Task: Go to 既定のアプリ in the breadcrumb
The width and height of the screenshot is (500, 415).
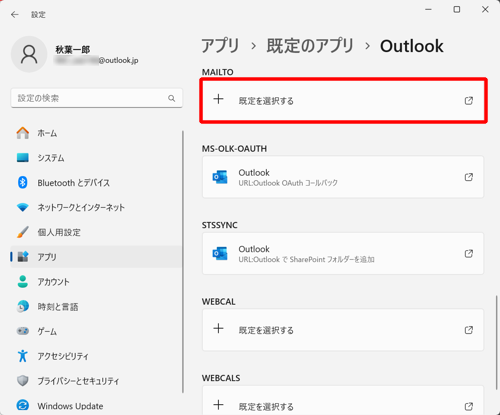Action: [310, 46]
